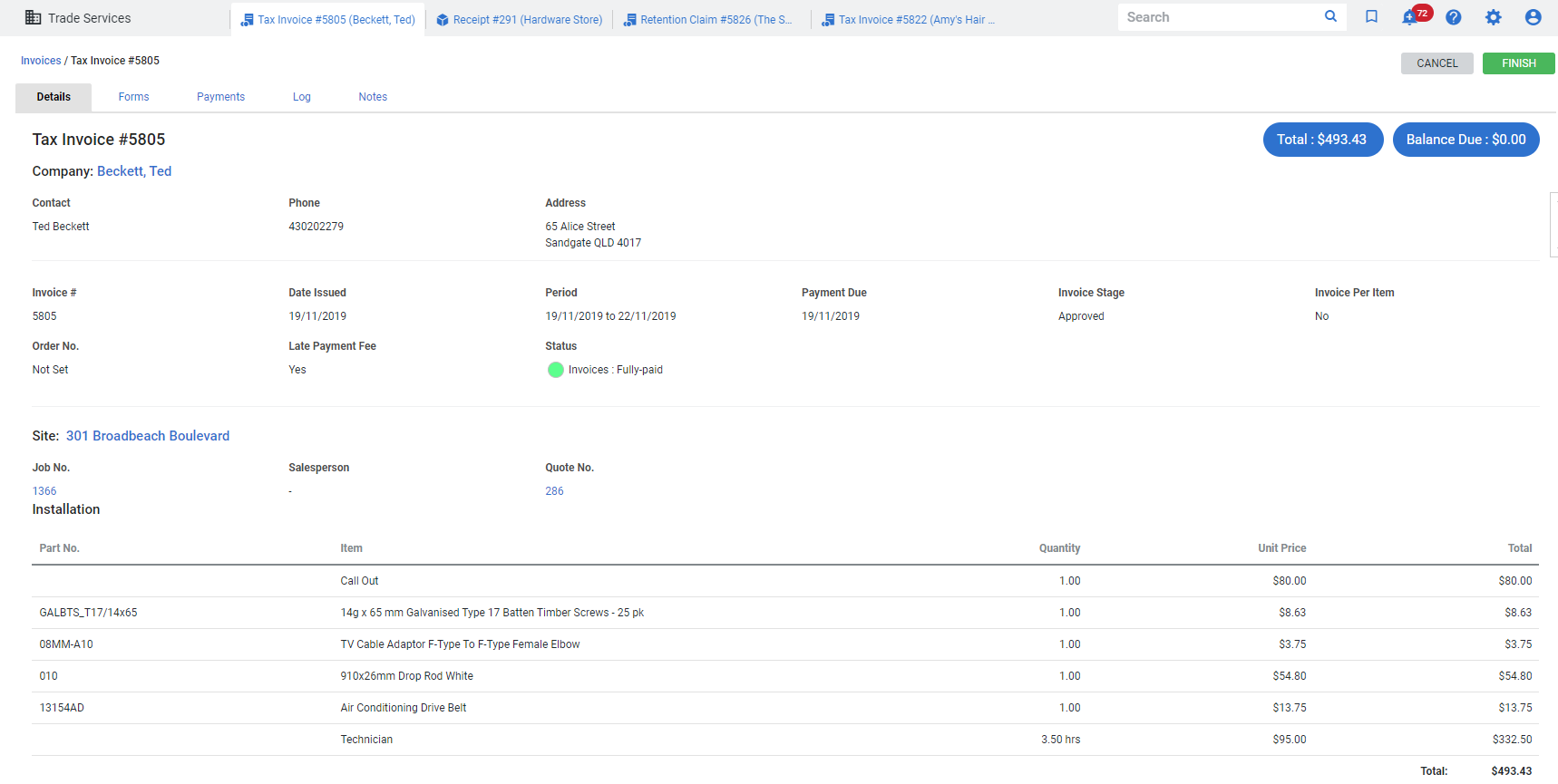Click the Trade Services building icon
This screenshot has height=784, width=1558.
(33, 18)
